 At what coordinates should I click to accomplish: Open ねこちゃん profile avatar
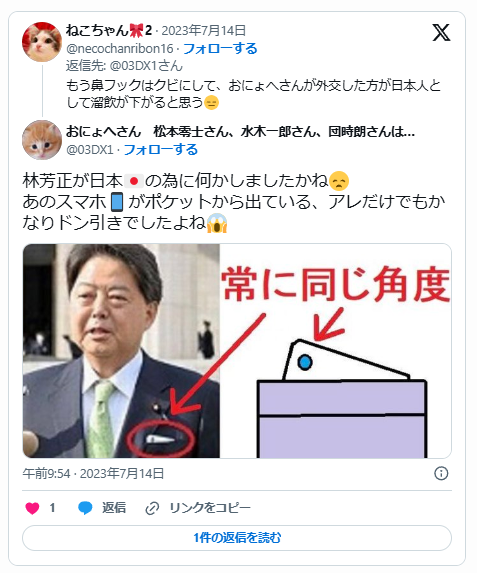(x=42, y=42)
